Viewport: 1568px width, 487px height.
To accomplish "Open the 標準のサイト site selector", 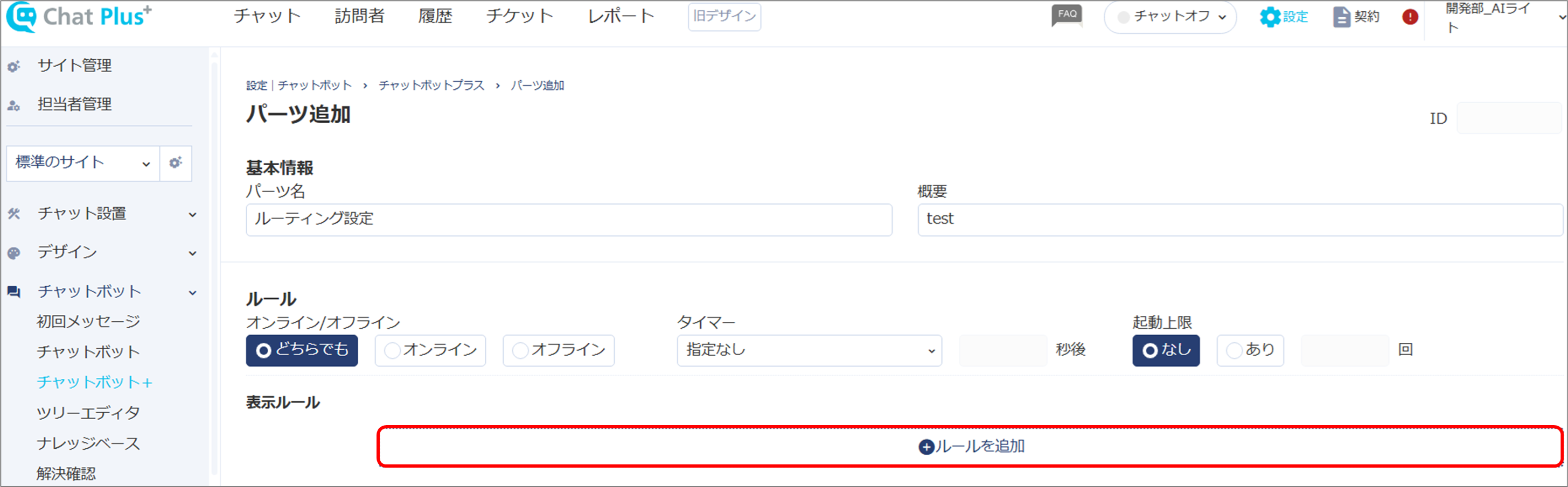I will tap(83, 163).
